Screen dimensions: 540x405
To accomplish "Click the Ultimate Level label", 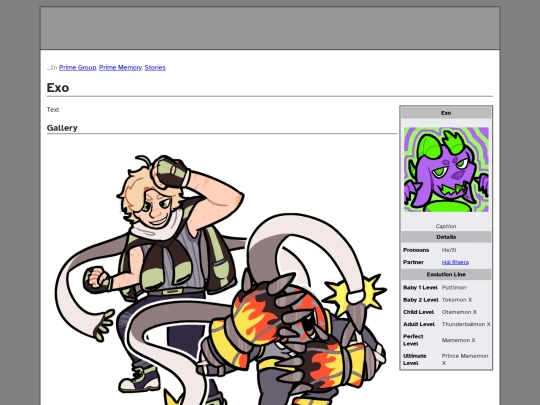I will point(415,359).
